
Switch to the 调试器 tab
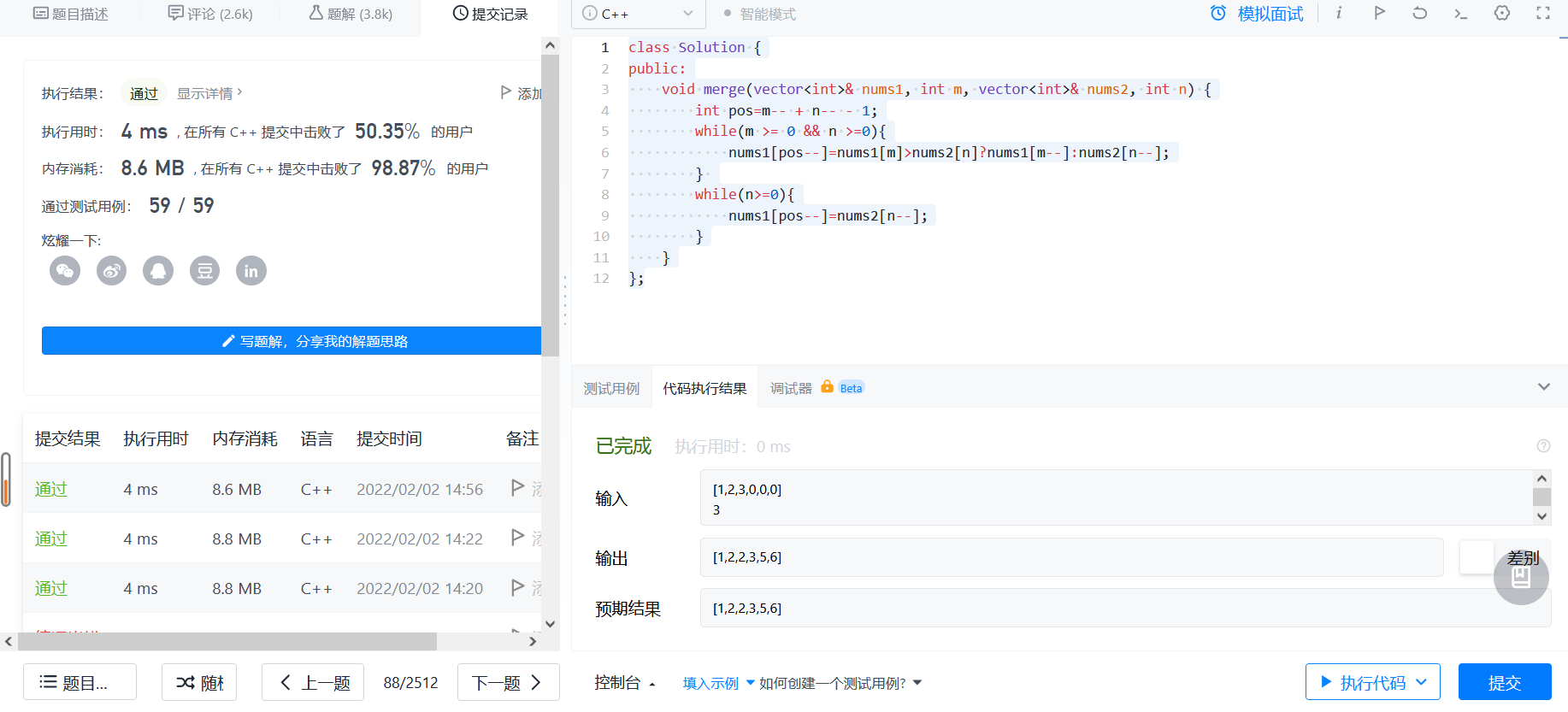[x=791, y=388]
